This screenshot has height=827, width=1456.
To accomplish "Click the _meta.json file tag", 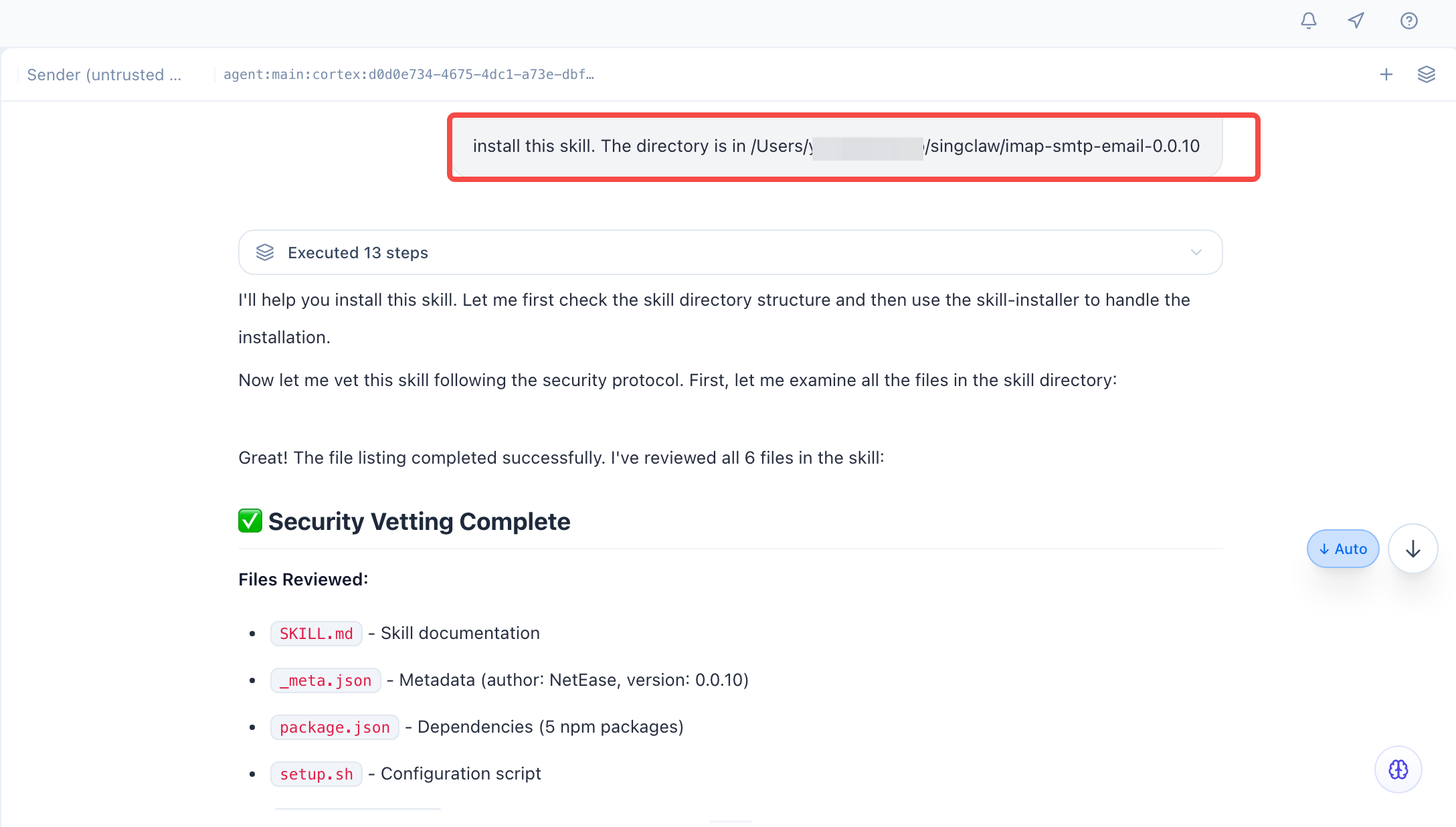I will point(325,680).
